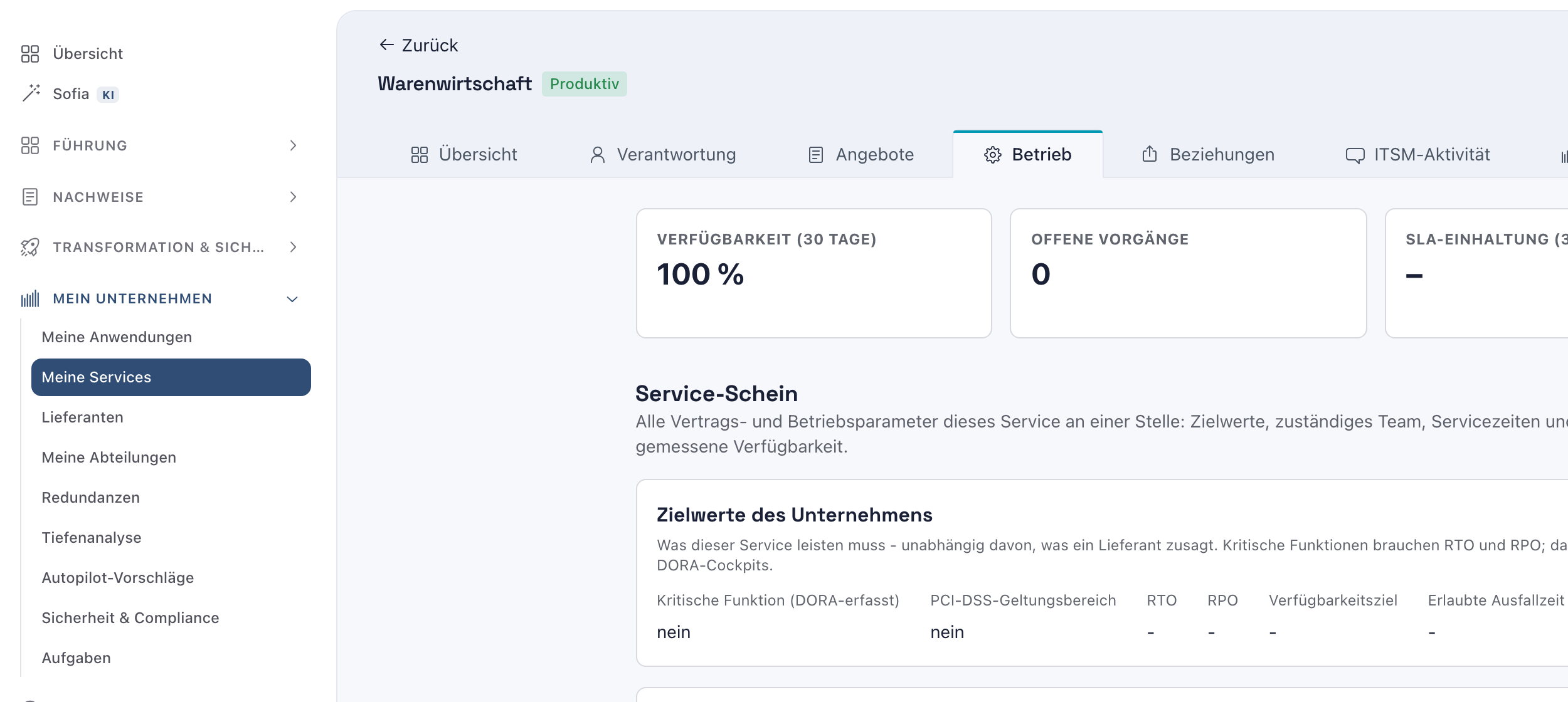The width and height of the screenshot is (1568, 702).
Task: Click the Zielwerte des Unternehmens heading
Action: [x=794, y=515]
